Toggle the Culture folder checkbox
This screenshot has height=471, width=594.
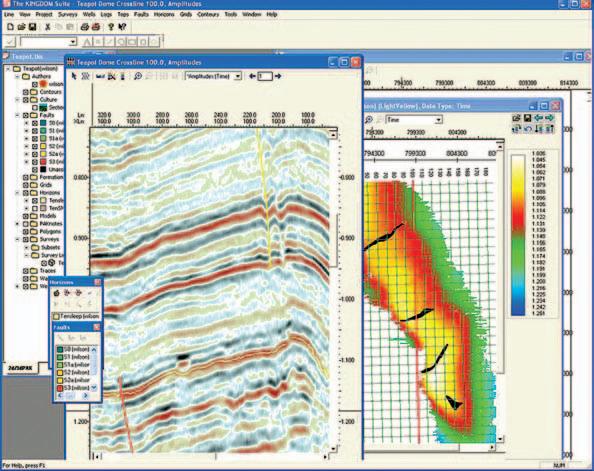pyautogui.click(x=26, y=100)
